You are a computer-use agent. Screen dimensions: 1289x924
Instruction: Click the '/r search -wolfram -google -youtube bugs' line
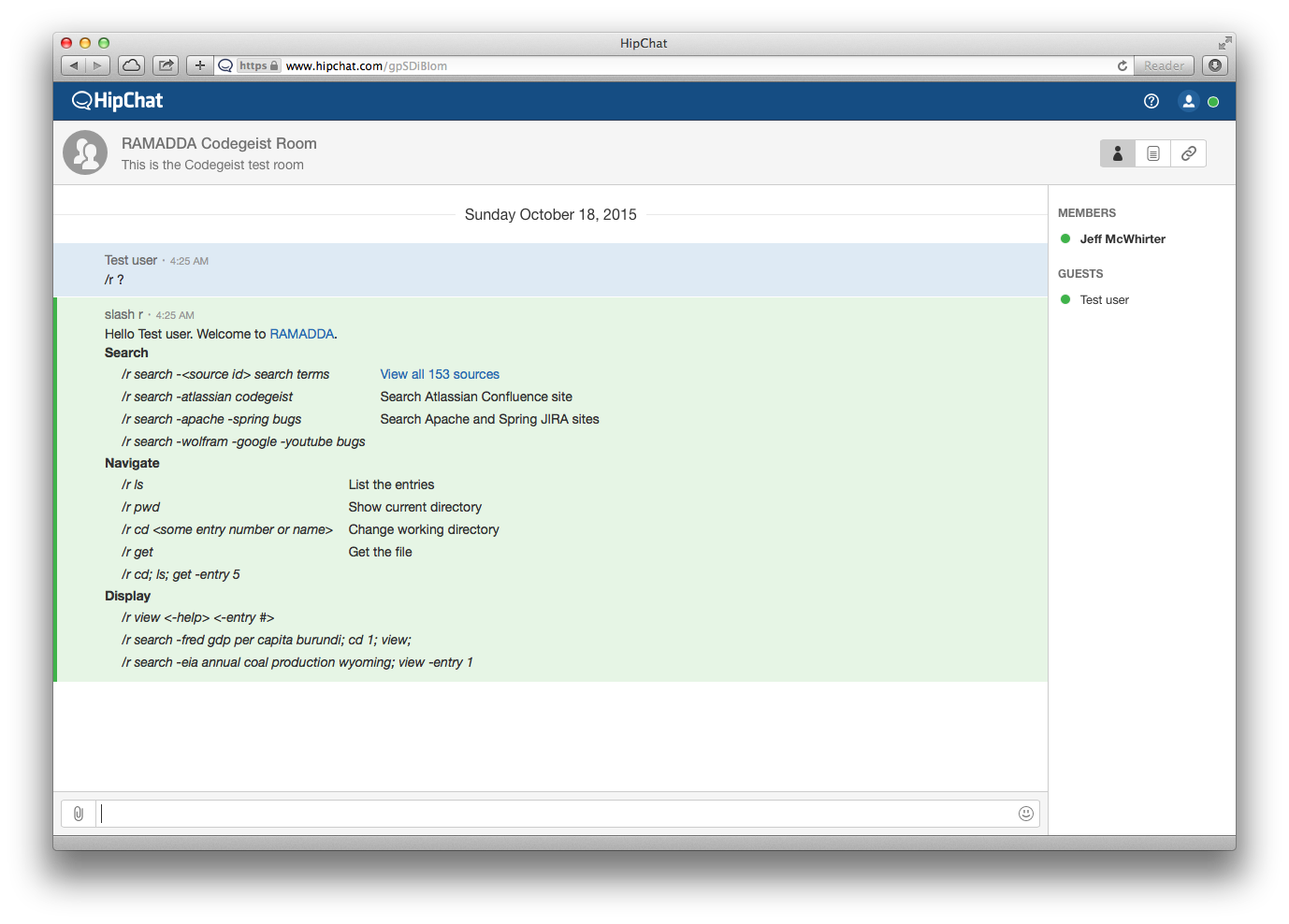243,441
